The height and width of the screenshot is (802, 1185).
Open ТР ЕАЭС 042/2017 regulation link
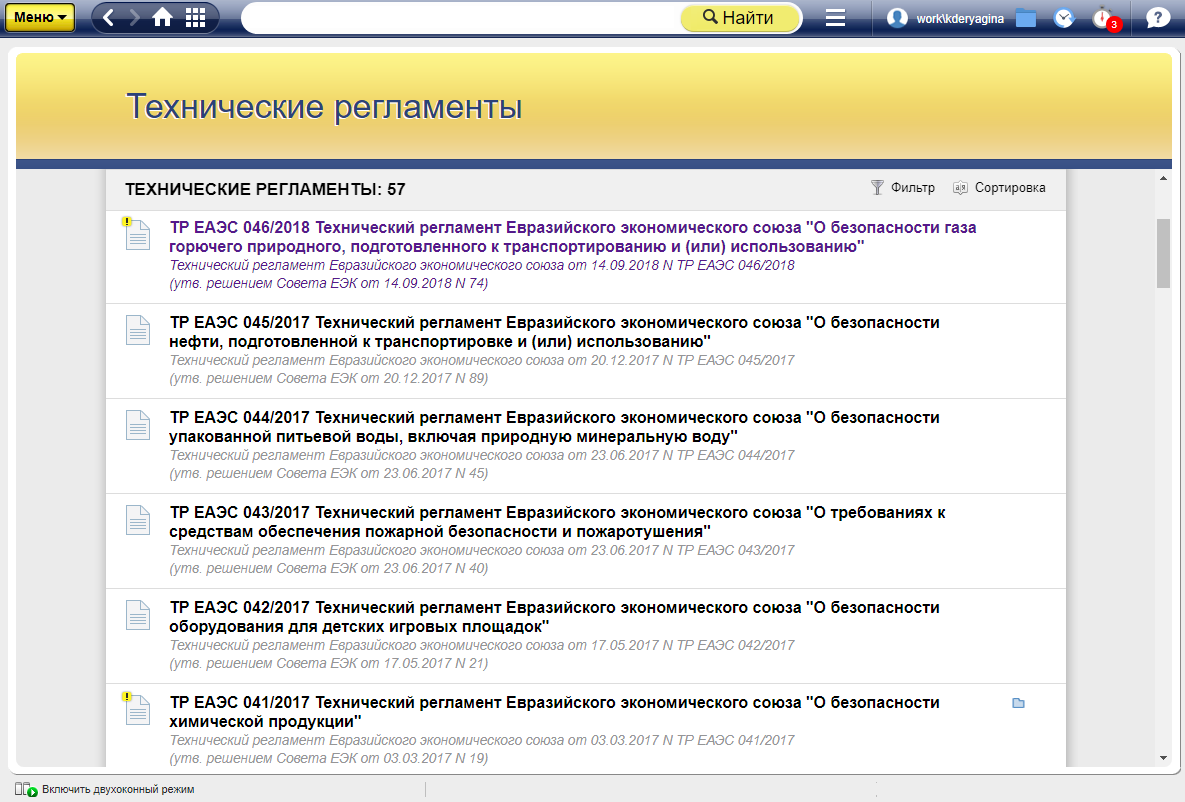coord(555,617)
